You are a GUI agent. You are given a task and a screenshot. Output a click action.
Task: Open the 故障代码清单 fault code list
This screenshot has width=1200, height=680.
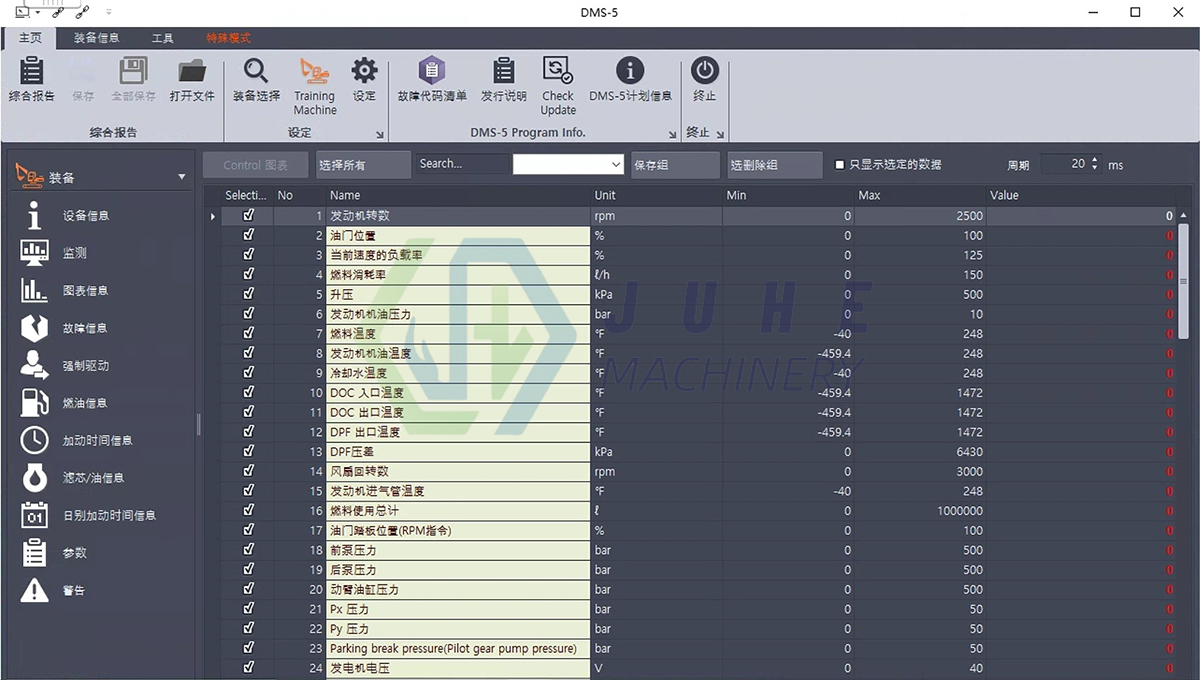[431, 82]
